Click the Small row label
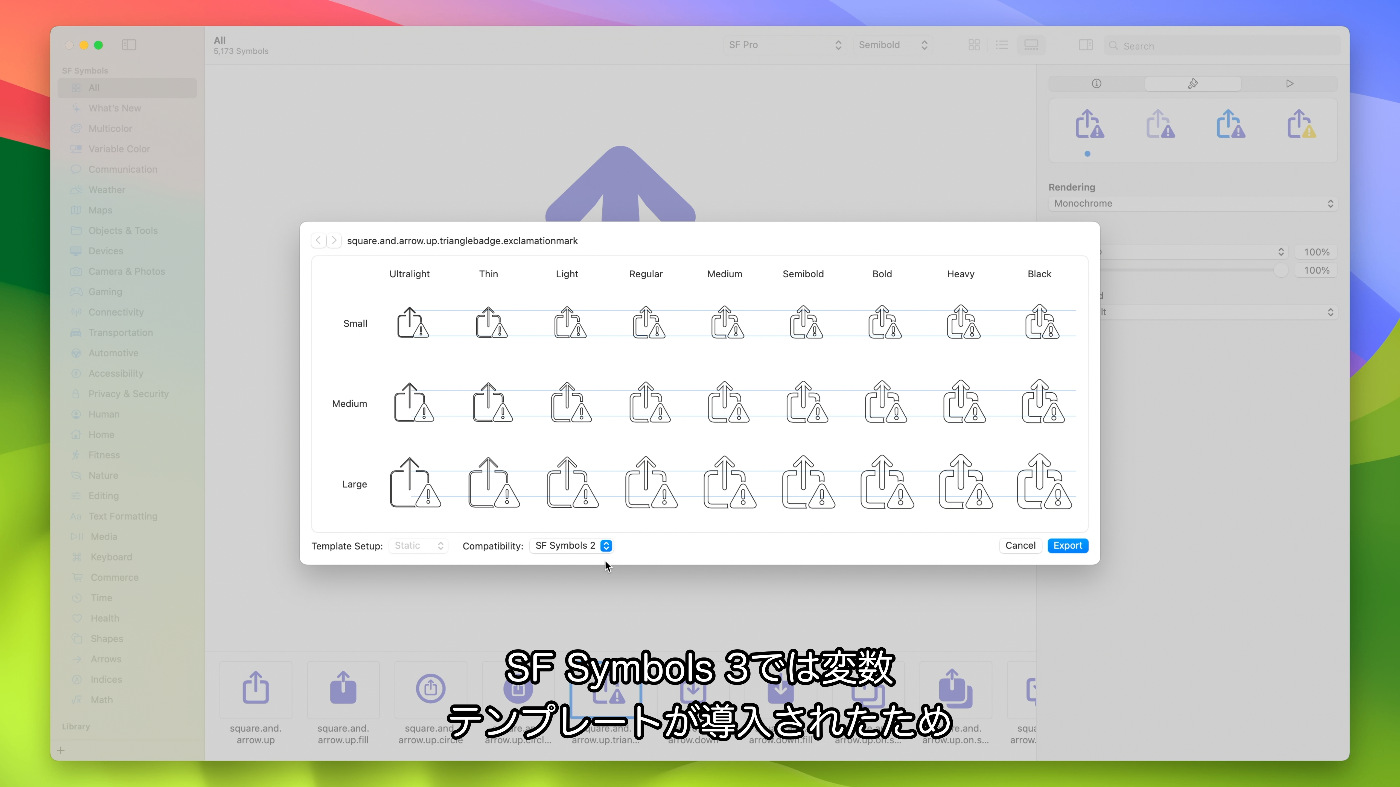The height and width of the screenshot is (787, 1400). 356,324
